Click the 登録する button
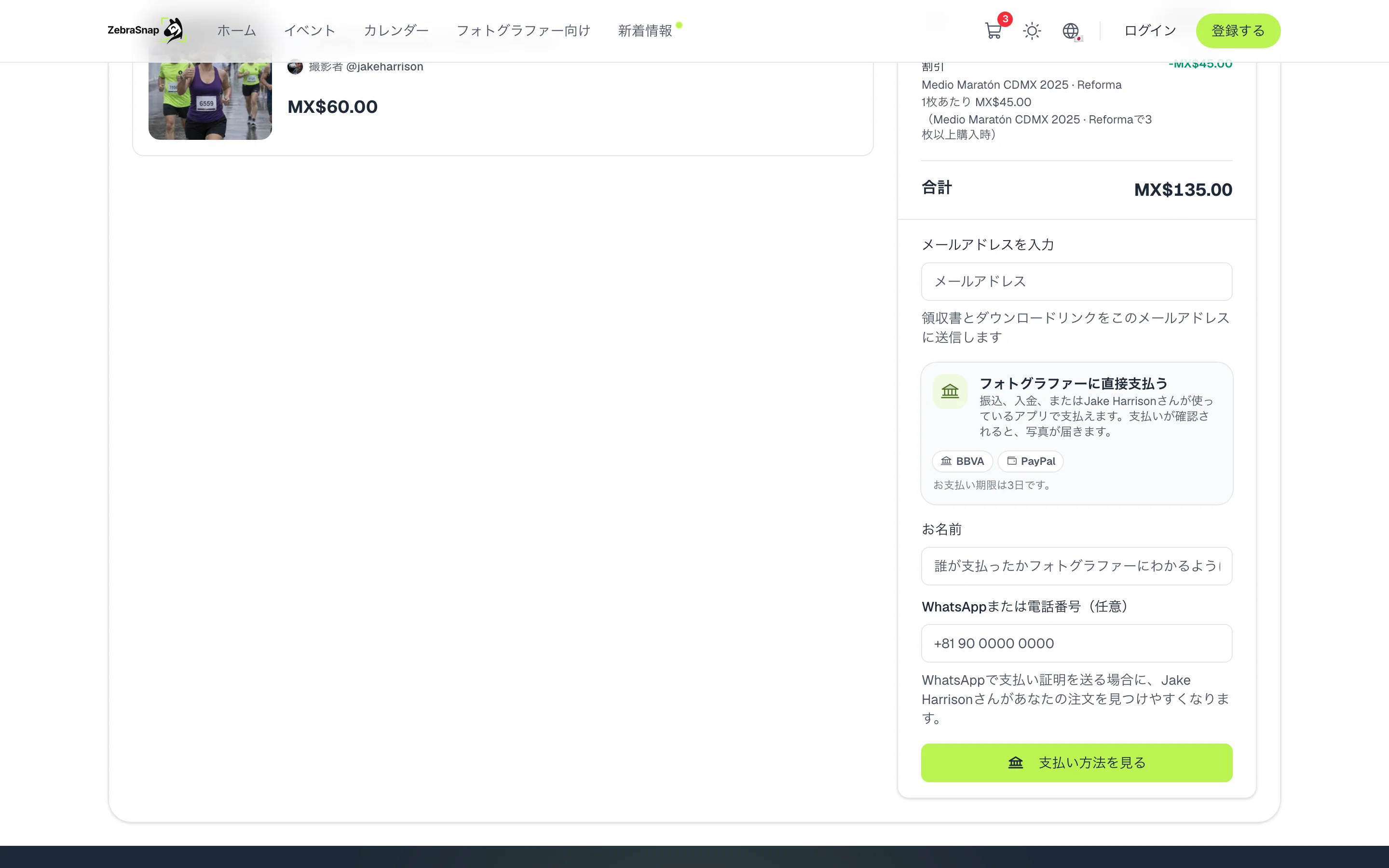The height and width of the screenshot is (868, 1389). (x=1238, y=30)
